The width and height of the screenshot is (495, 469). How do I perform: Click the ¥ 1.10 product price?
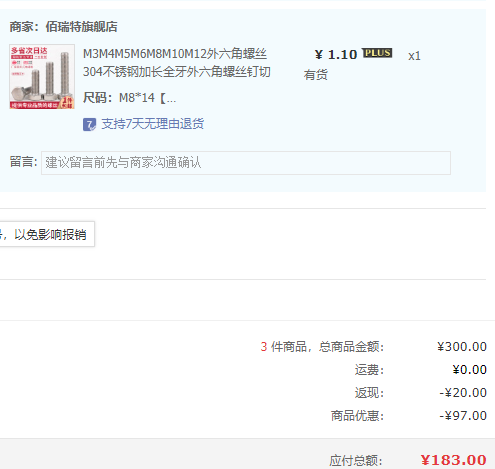click(336, 55)
